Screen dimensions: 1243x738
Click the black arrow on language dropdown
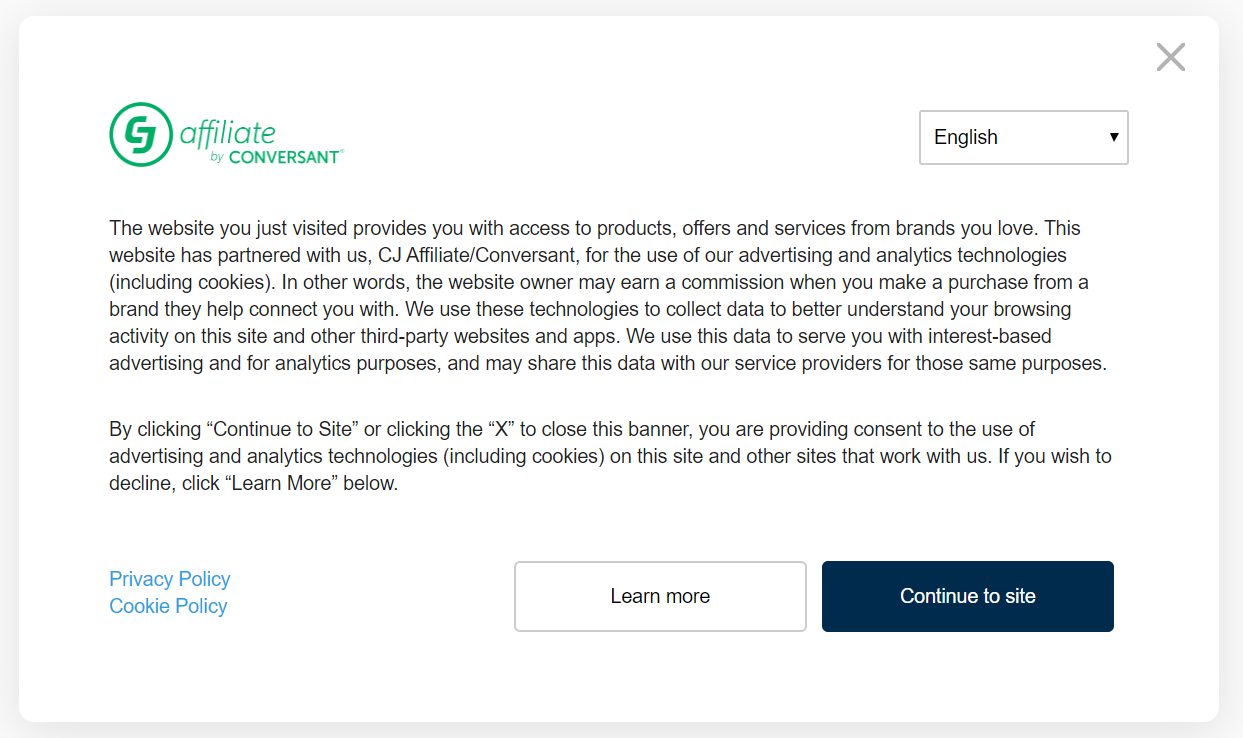(x=1114, y=137)
